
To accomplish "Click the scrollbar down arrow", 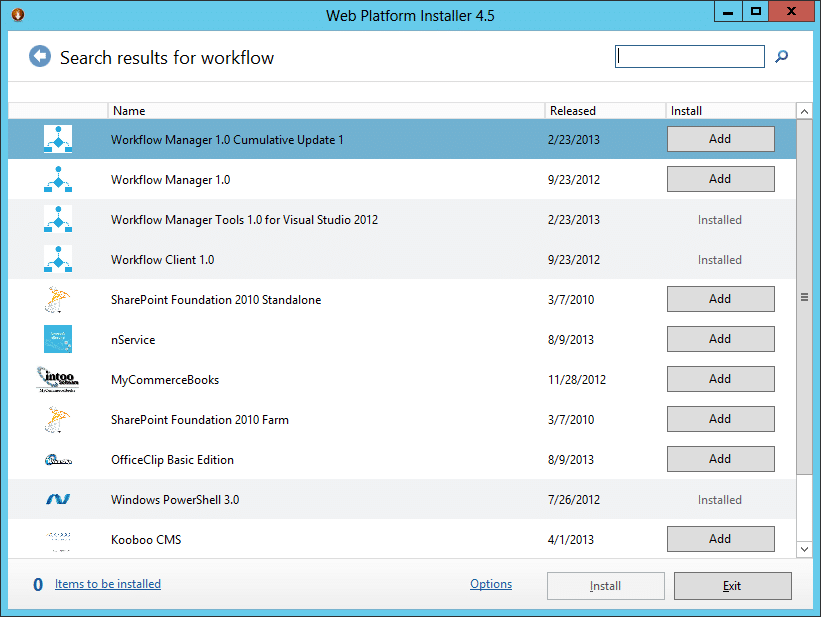I will coord(804,549).
